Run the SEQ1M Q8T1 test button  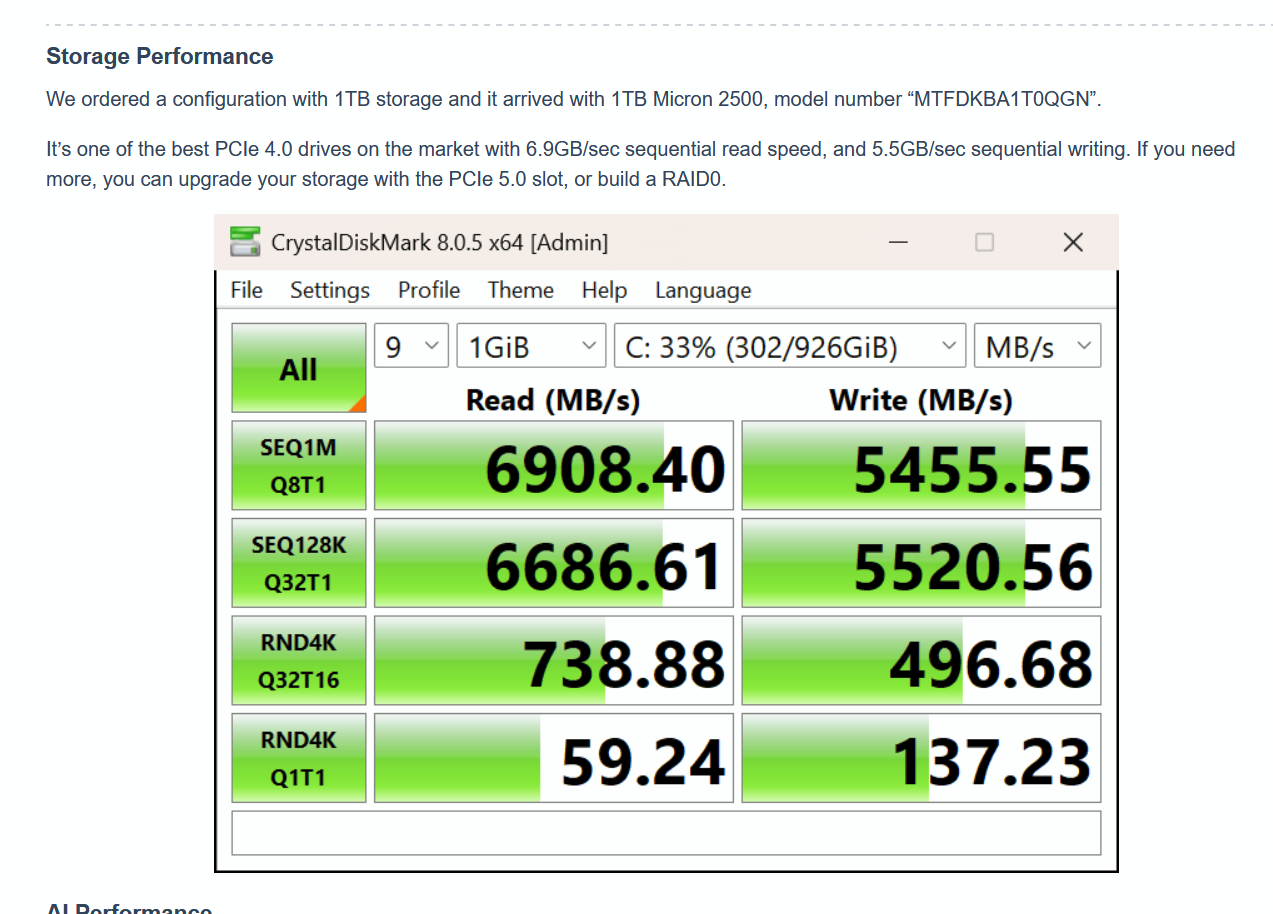tap(299, 466)
